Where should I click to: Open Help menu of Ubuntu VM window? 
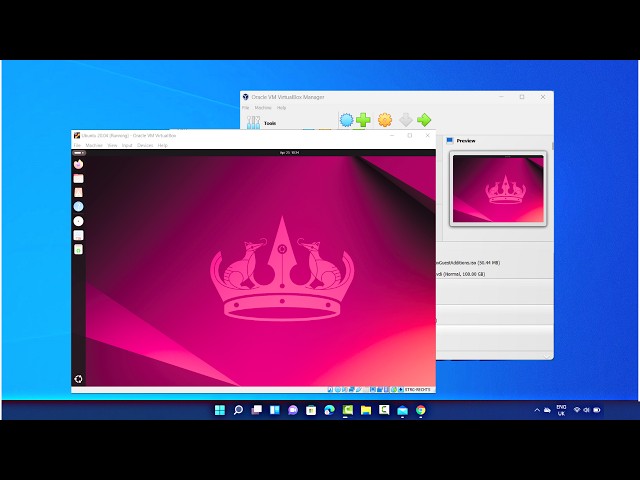click(162, 145)
